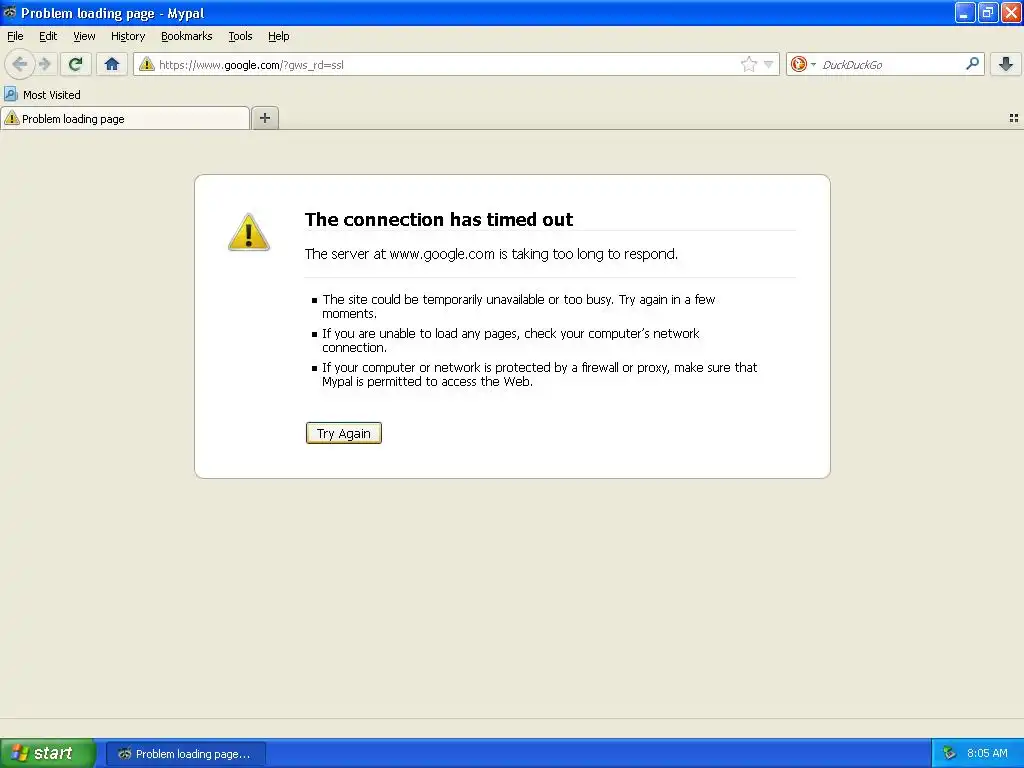1024x768 pixels.
Task: Open a new tab with the plus button
Action: coord(264,118)
